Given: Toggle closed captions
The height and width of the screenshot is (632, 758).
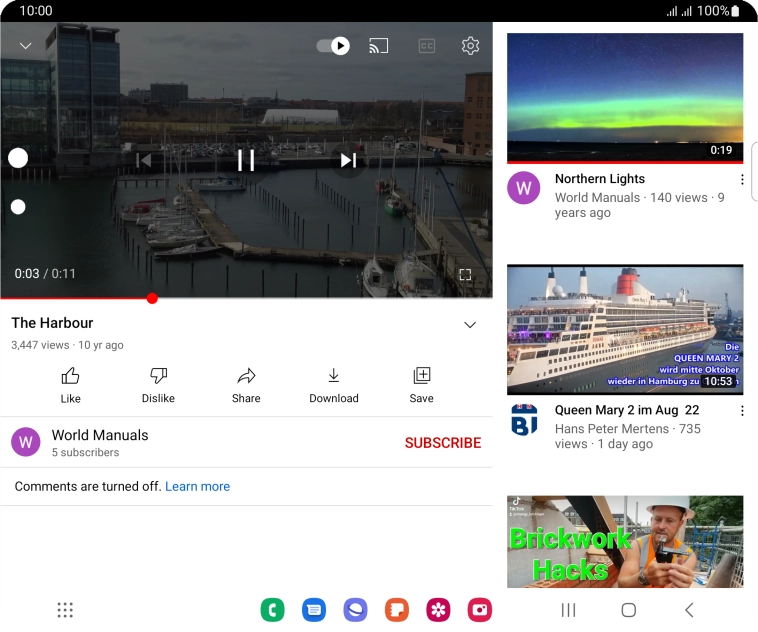Looking at the screenshot, I should click(427, 46).
